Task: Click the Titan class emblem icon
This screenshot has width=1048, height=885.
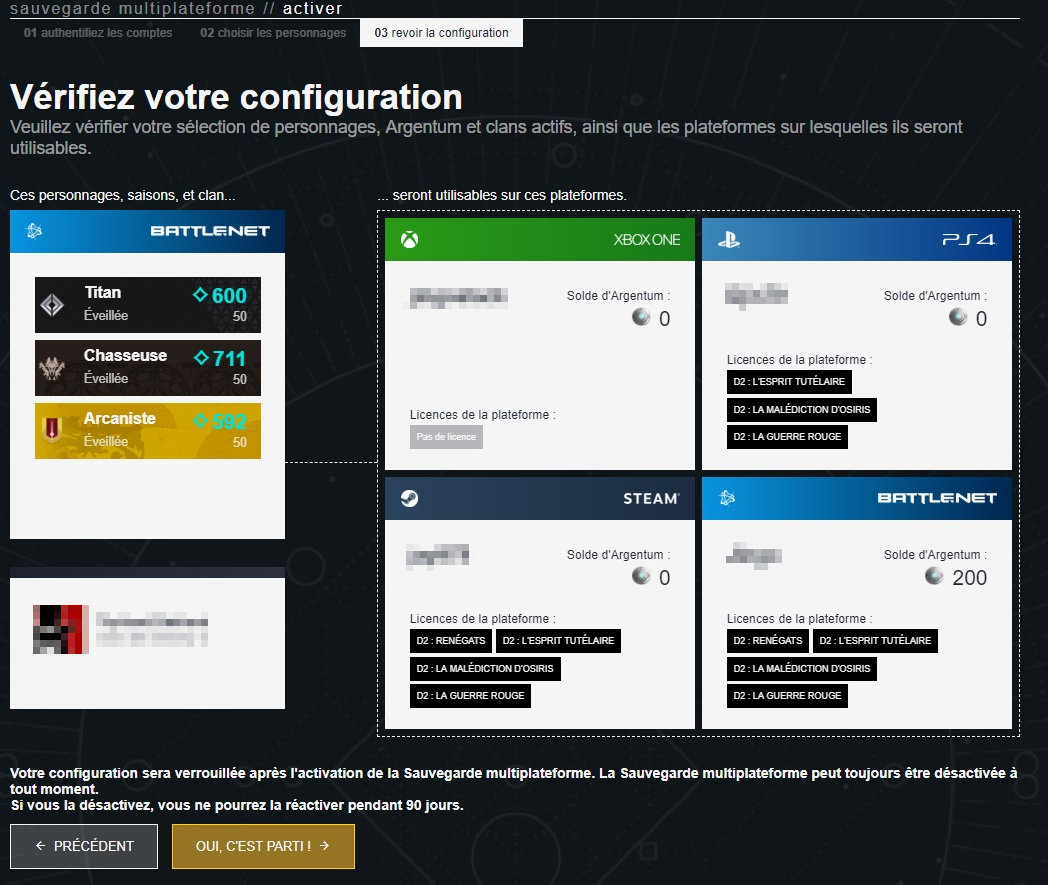Action: tap(52, 305)
